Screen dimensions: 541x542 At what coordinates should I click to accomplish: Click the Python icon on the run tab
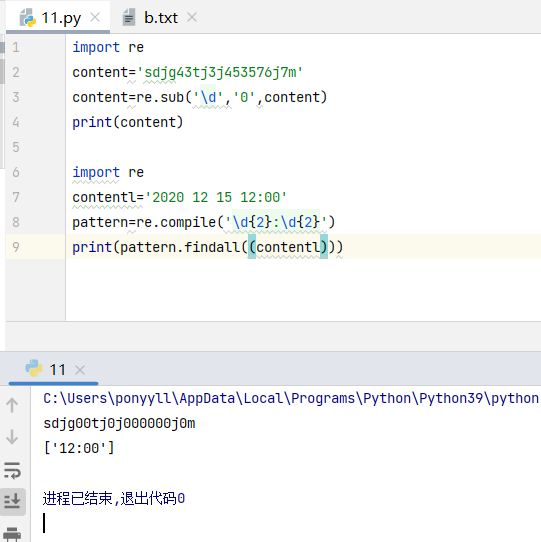[34, 368]
